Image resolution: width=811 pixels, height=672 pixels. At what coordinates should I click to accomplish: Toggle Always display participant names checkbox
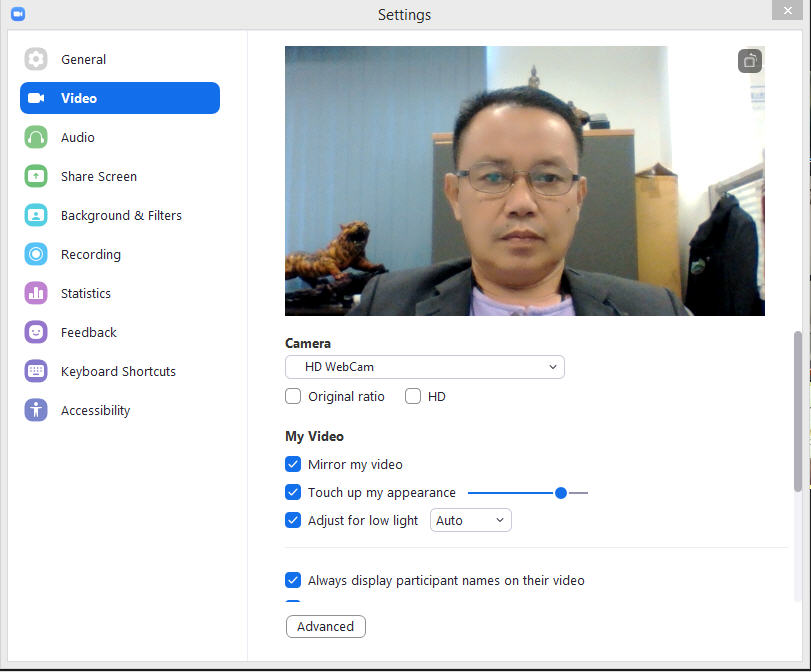click(x=293, y=580)
